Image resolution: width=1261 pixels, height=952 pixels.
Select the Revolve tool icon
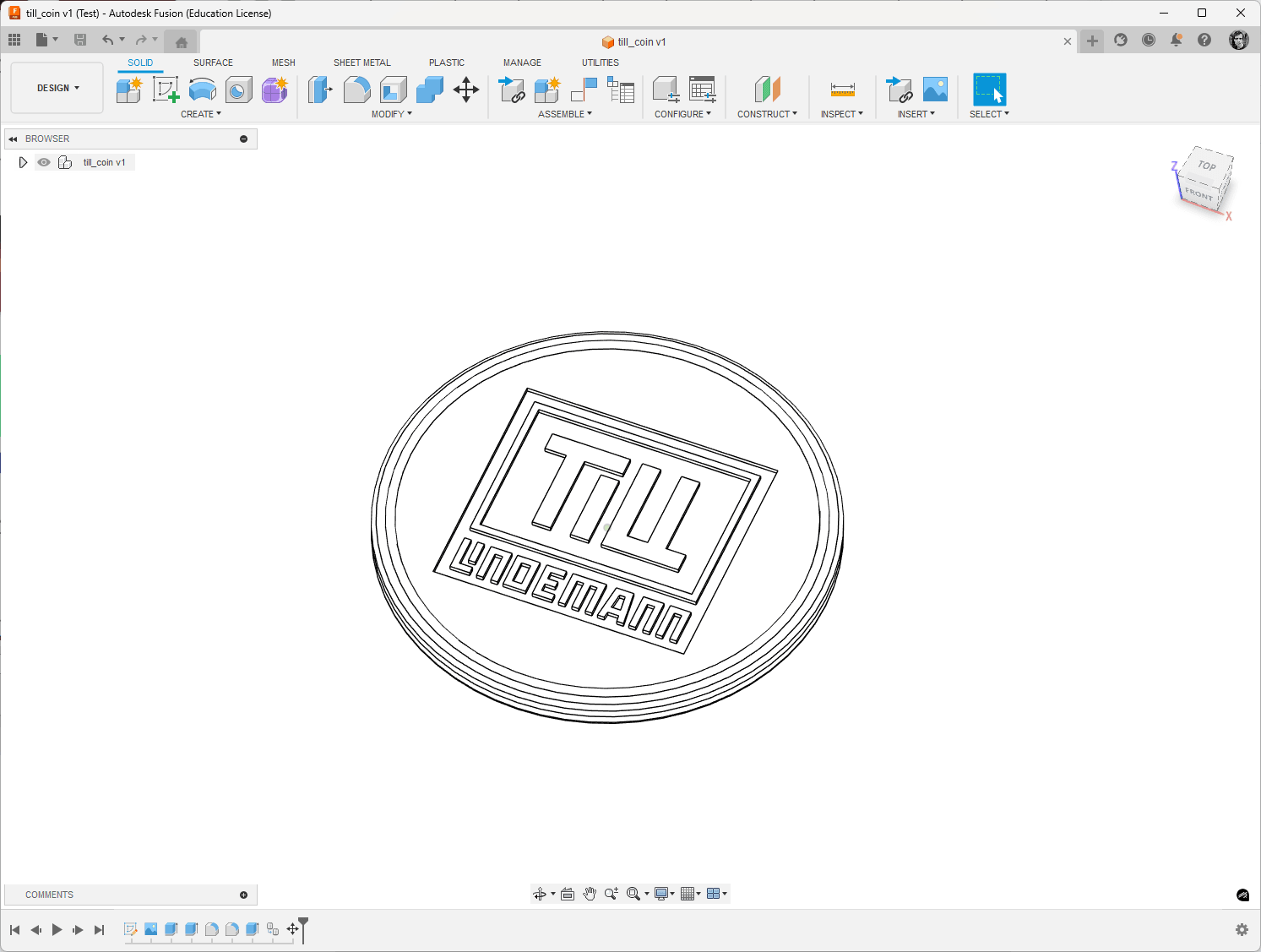tap(203, 90)
